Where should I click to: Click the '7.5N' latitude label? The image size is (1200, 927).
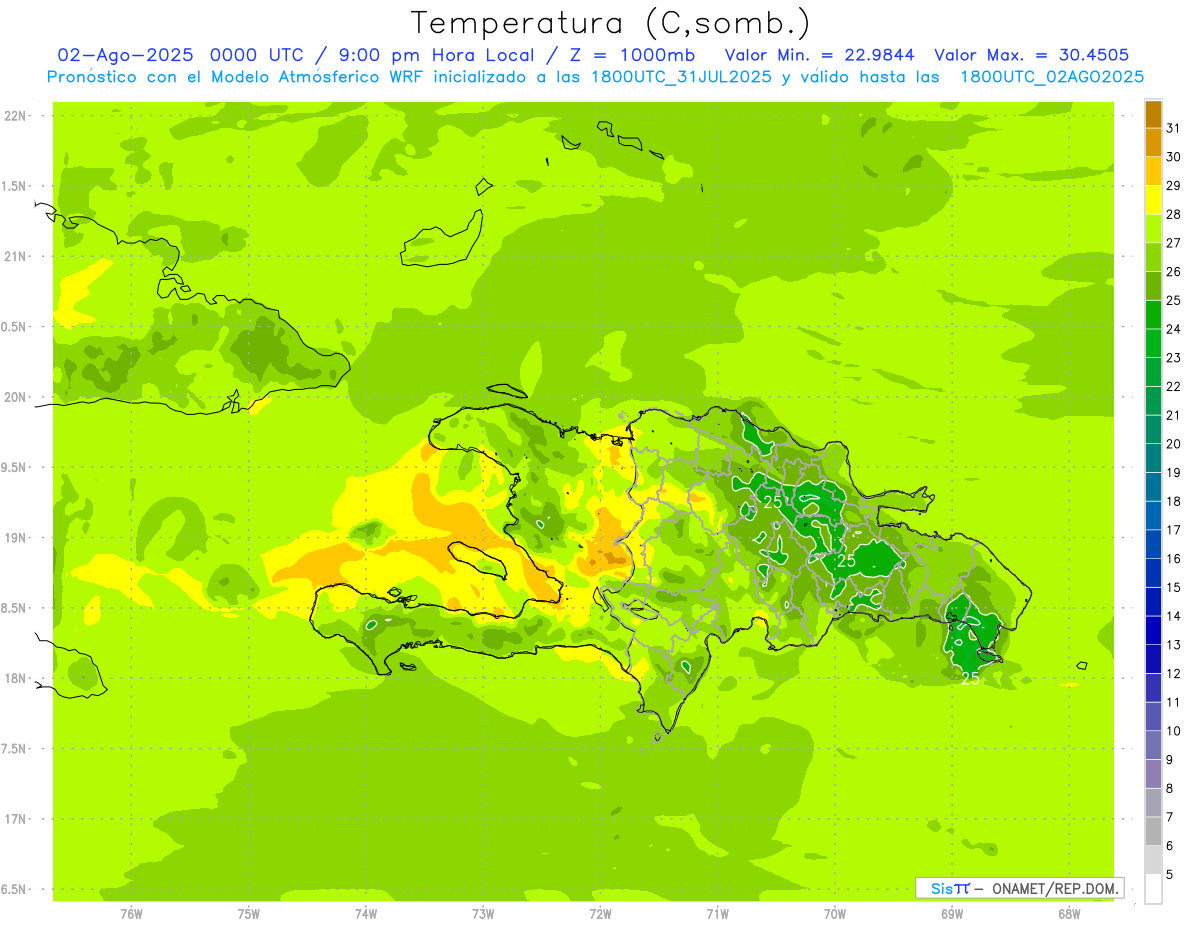tap(15, 749)
